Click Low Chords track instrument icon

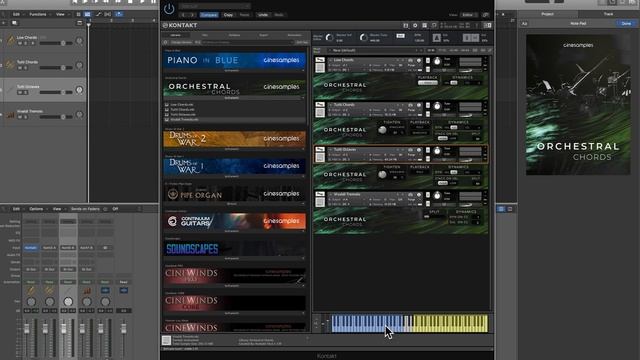[x=11, y=40]
